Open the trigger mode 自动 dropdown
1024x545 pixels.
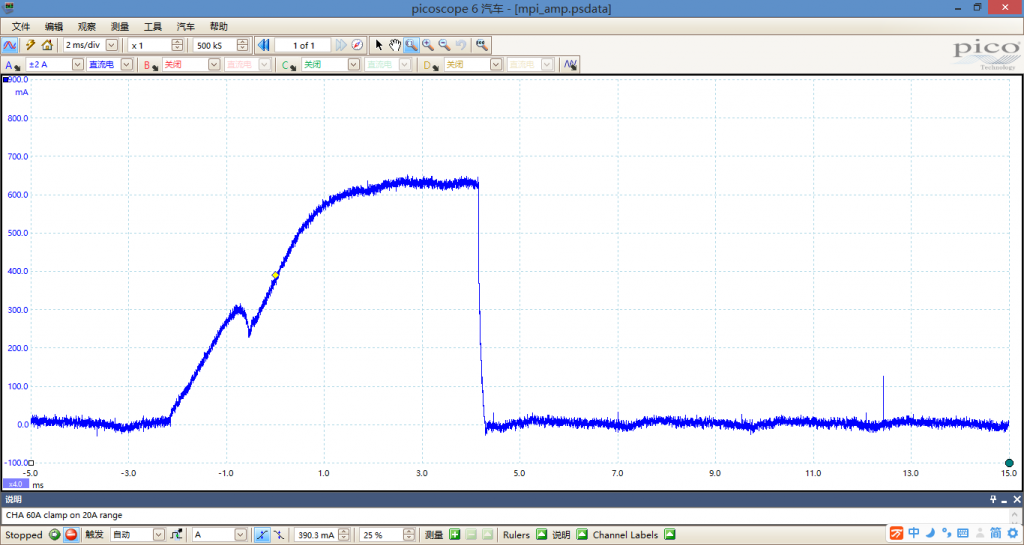pyautogui.click(x=159, y=535)
